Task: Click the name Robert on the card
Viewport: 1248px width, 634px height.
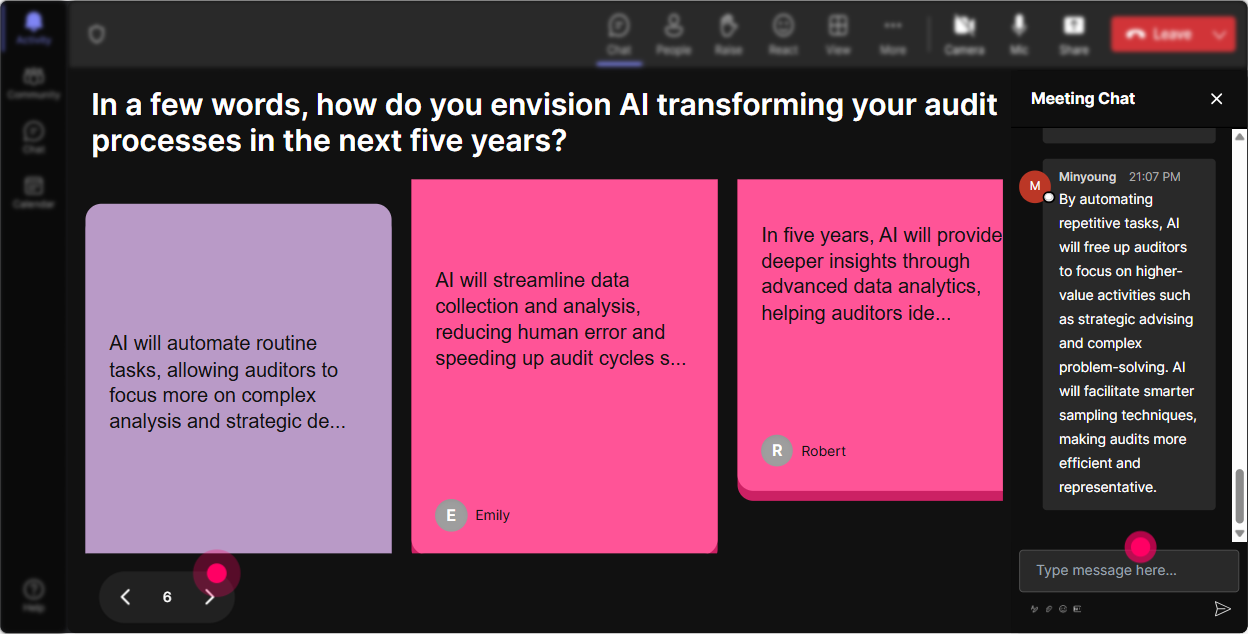Action: (824, 451)
